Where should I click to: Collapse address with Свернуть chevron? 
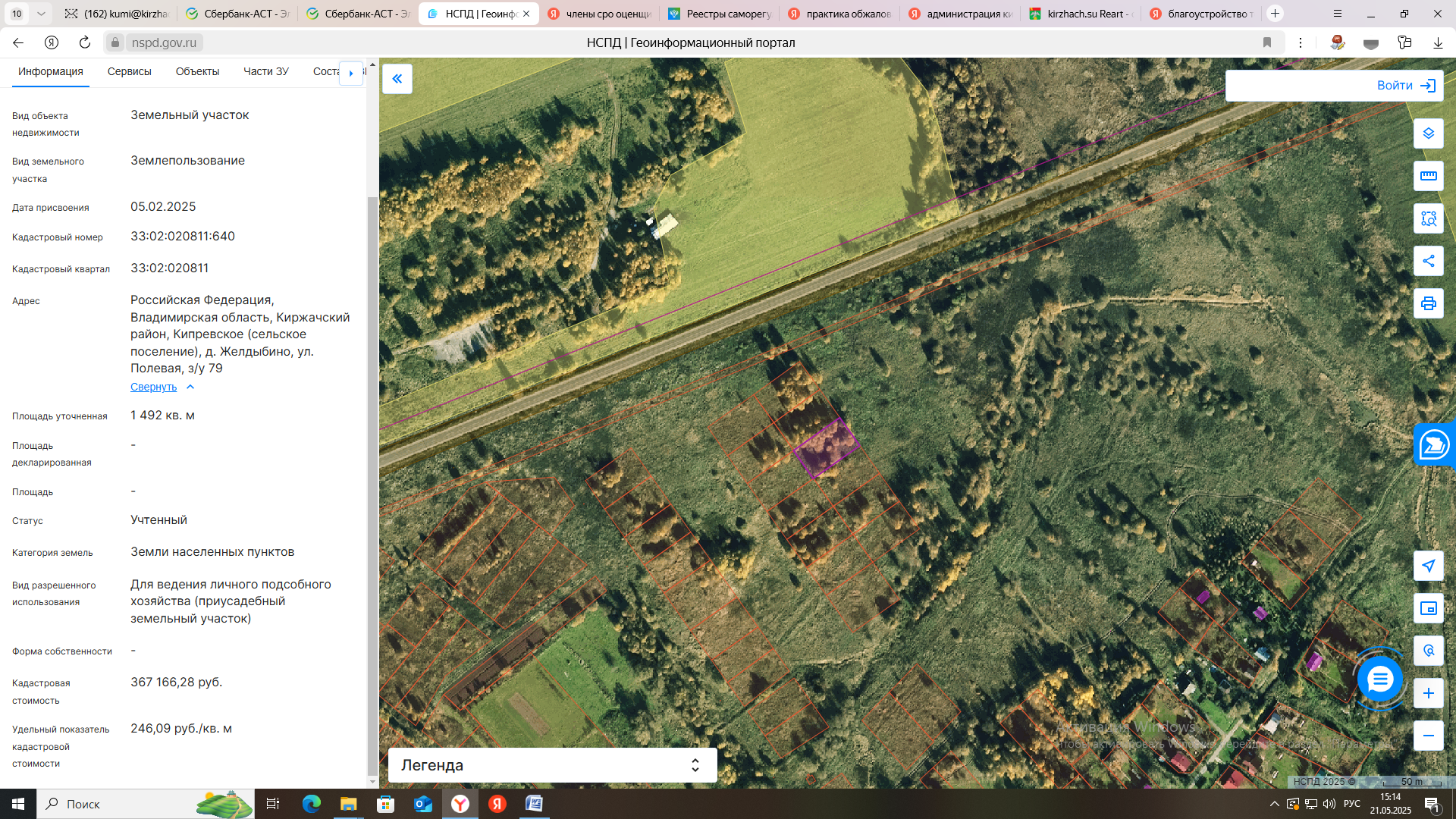[190, 387]
